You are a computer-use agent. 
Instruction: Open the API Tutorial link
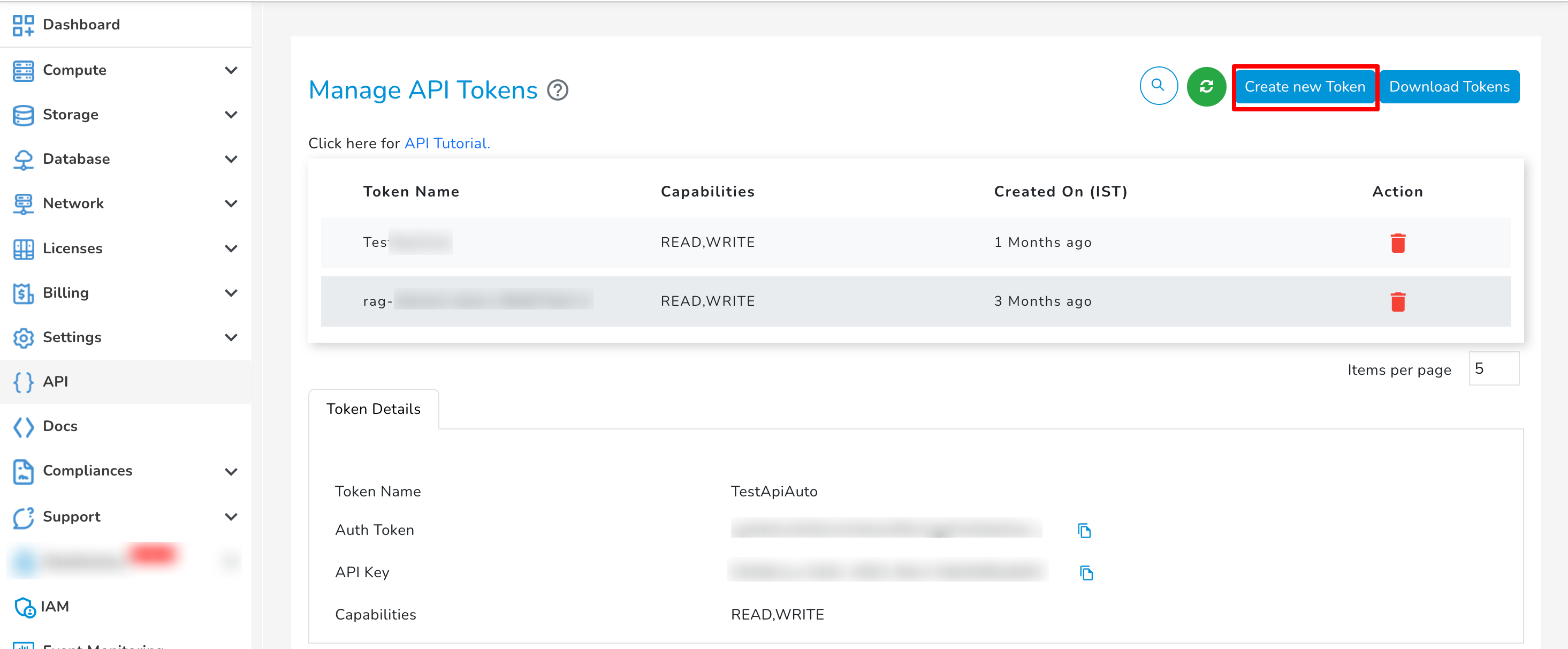(x=446, y=144)
